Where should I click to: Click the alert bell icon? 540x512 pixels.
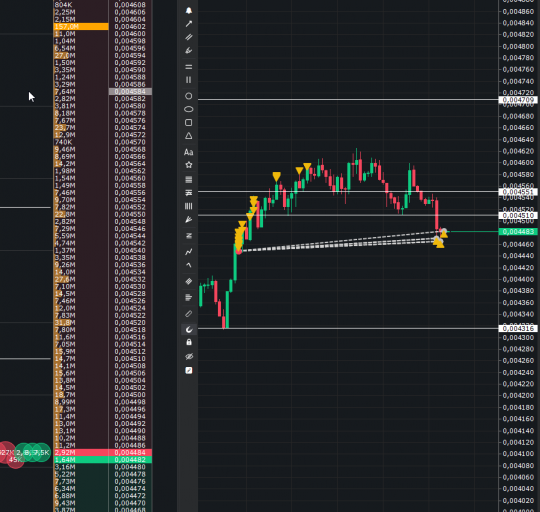(x=189, y=11)
